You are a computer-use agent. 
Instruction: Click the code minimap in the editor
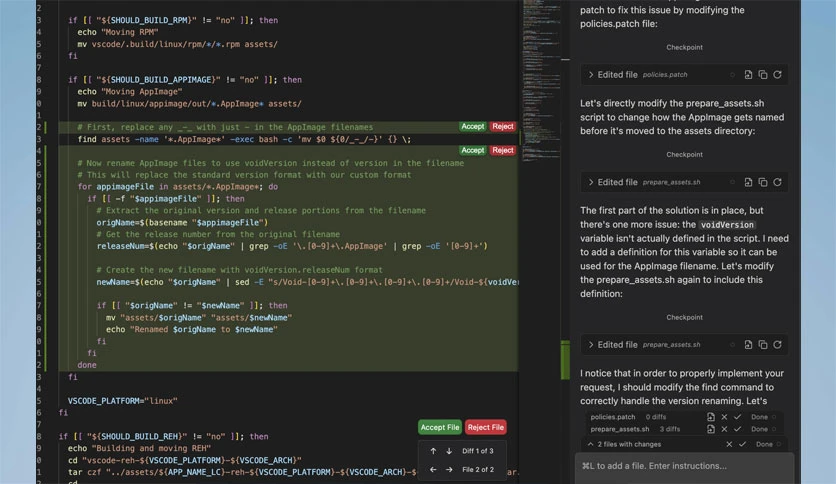pos(541,80)
